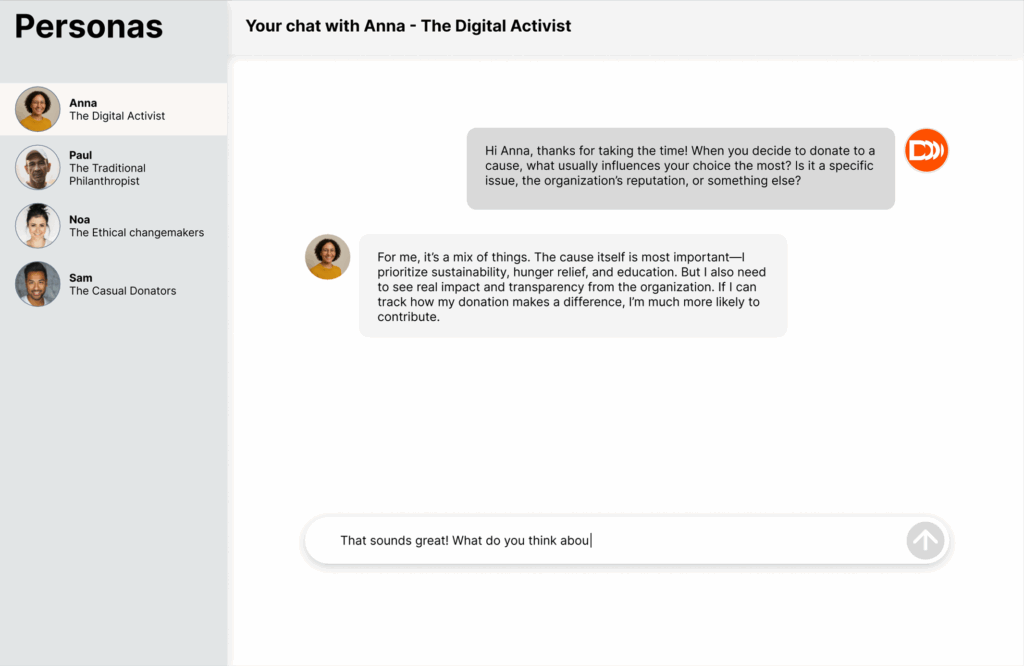The height and width of the screenshot is (666, 1024).
Task: Click the Personas heading
Action: tap(89, 27)
